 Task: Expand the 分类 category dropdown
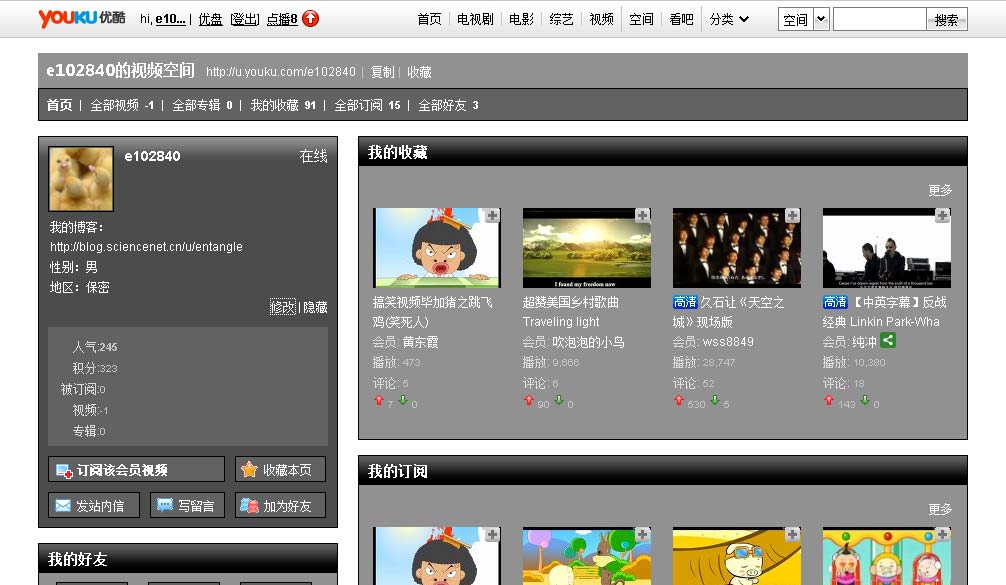tap(723, 18)
